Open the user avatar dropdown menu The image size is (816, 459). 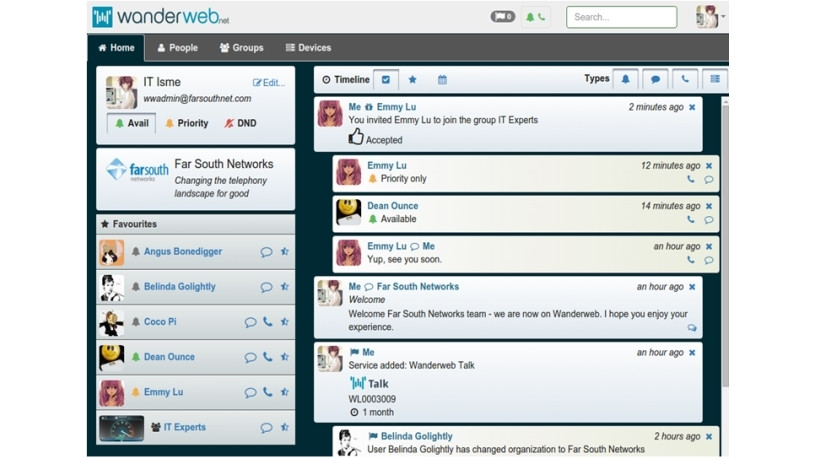[711, 17]
